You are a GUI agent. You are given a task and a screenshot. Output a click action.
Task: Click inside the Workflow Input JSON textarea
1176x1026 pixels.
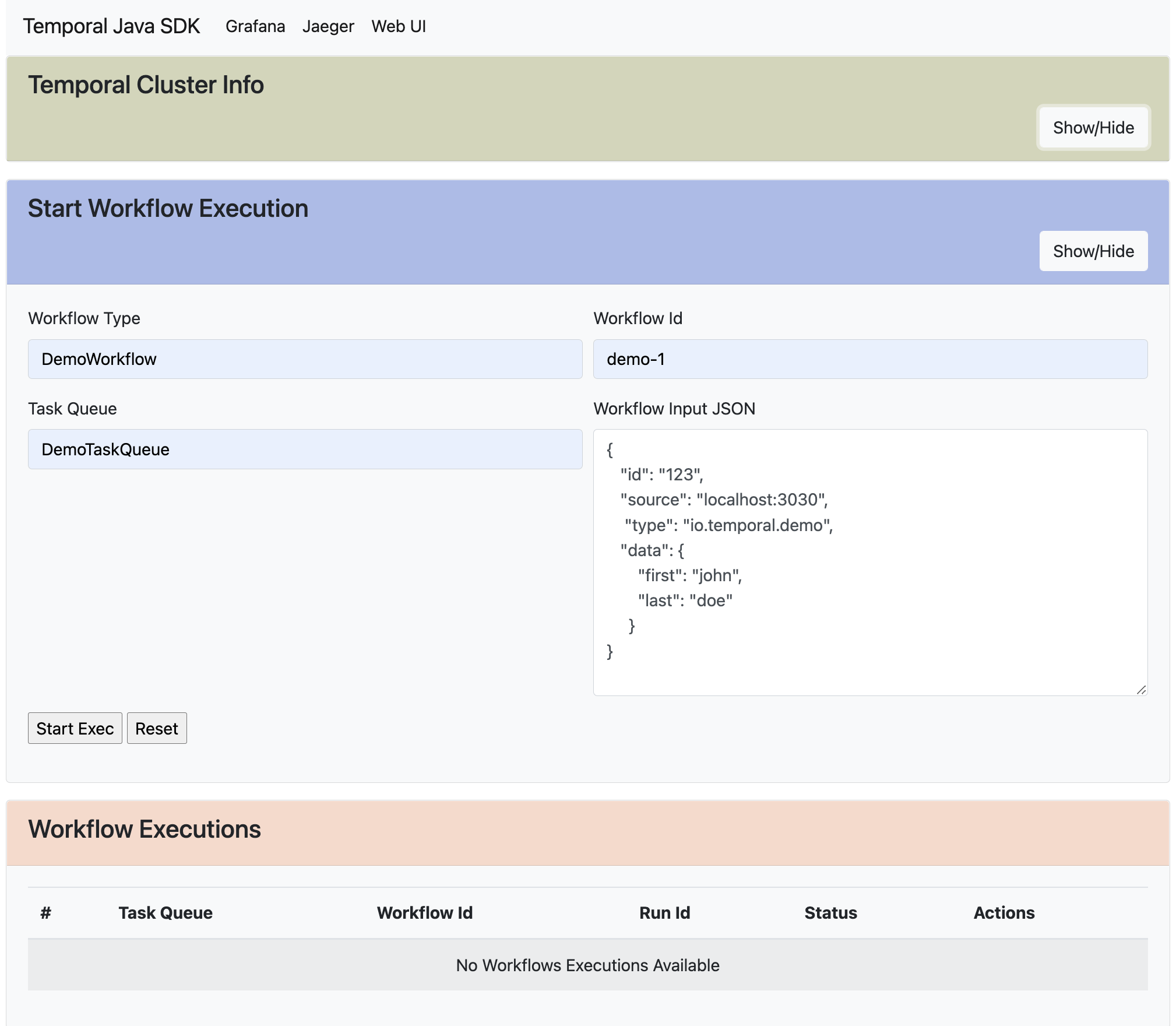click(x=870, y=563)
